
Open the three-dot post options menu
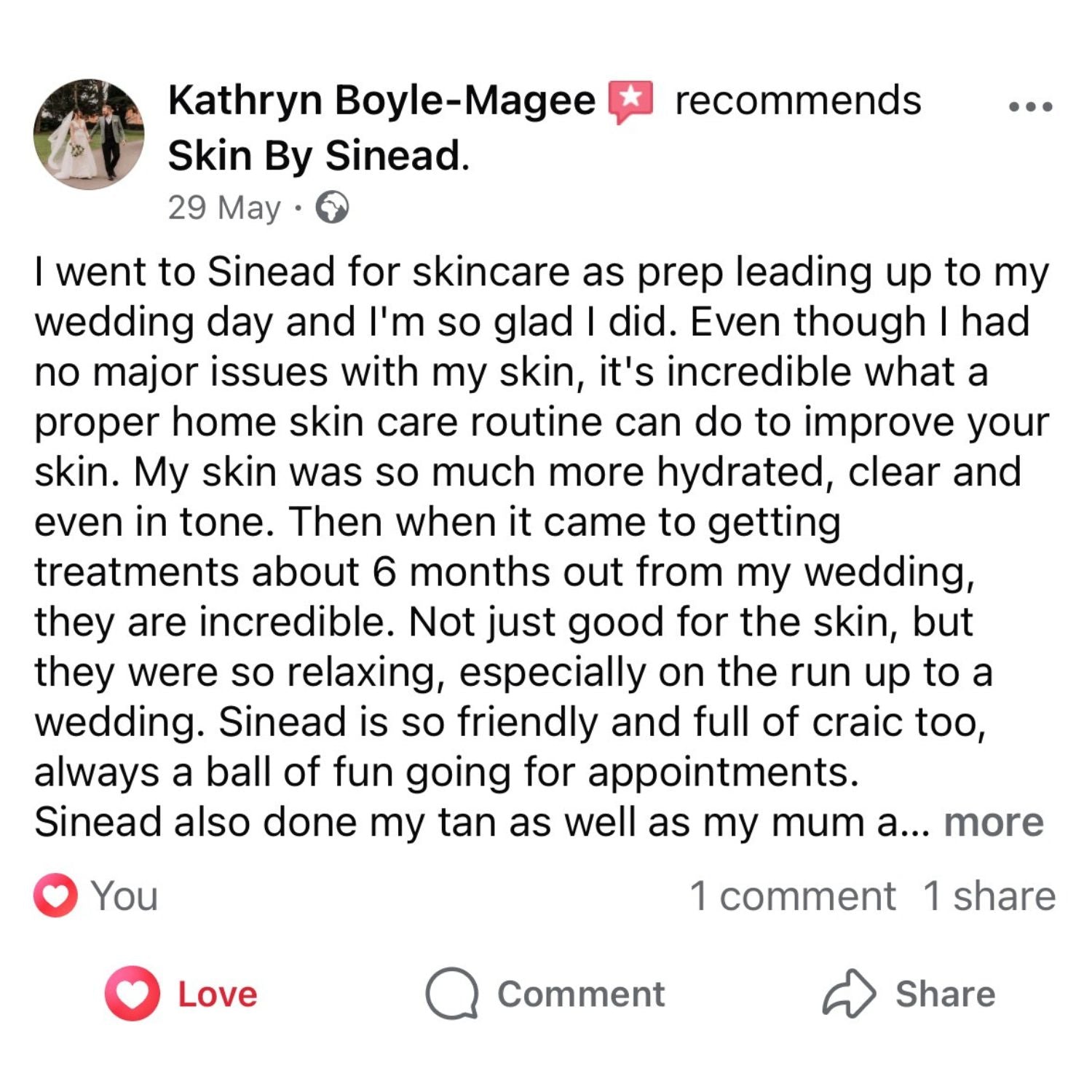pyautogui.click(x=1030, y=106)
